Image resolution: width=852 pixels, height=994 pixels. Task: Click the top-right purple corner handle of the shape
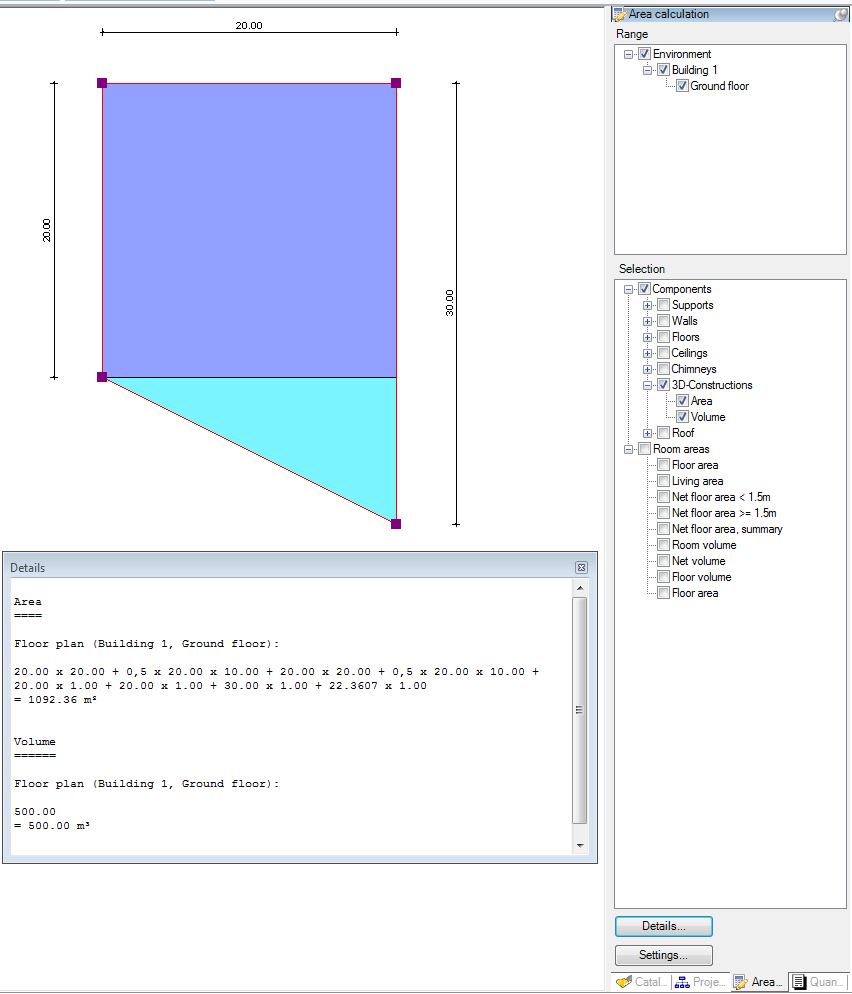pyautogui.click(x=396, y=83)
